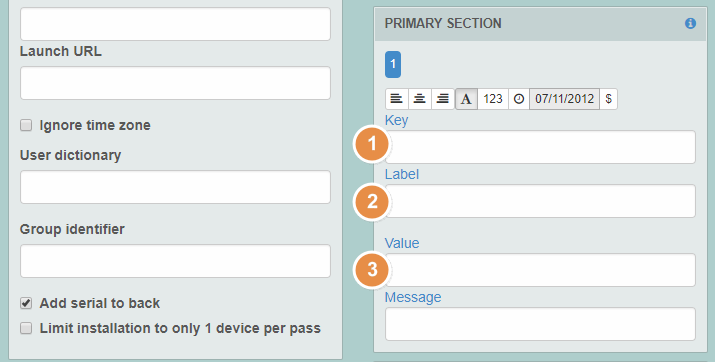Focus the Message input field
The width and height of the screenshot is (715, 362).
pos(540,324)
